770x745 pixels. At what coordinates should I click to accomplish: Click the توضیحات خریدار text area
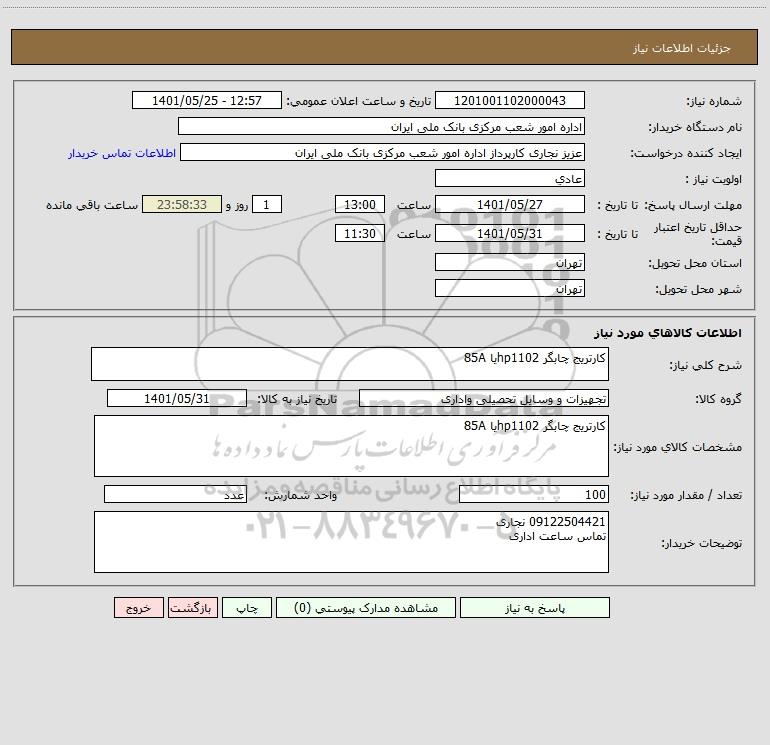point(351,542)
